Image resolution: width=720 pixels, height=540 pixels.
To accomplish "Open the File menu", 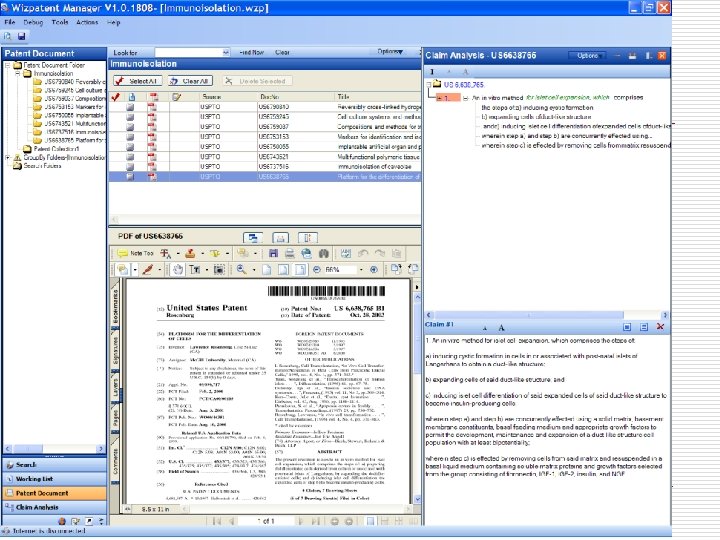I will coord(9,22).
